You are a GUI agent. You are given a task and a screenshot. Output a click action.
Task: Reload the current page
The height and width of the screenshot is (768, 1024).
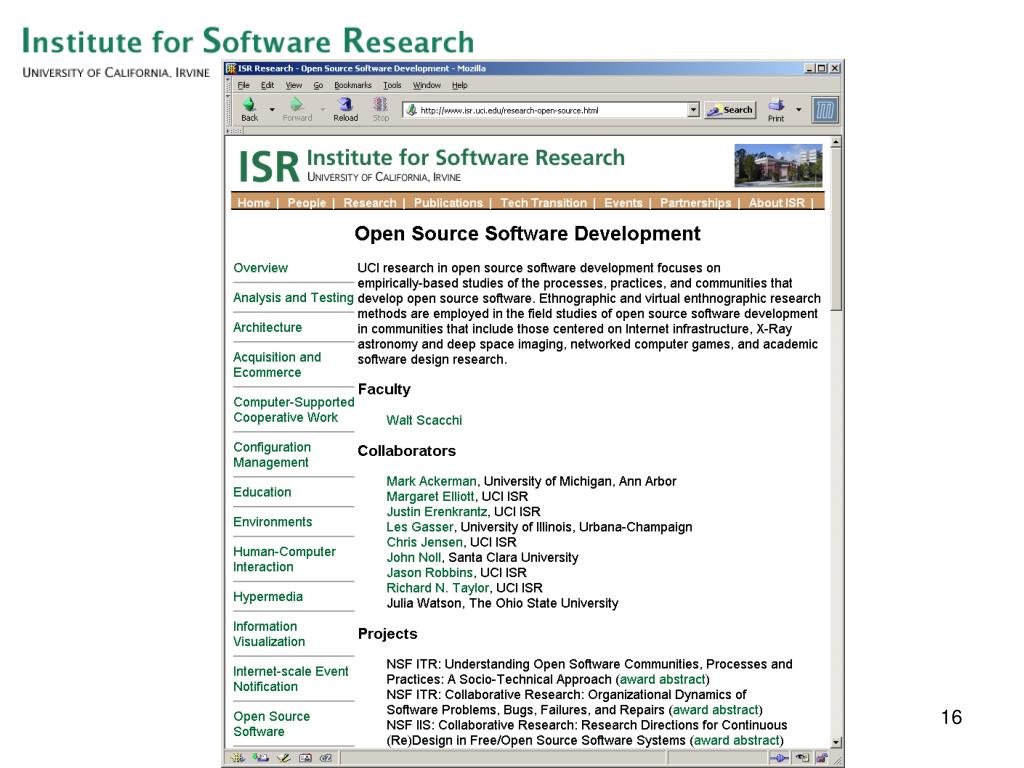click(345, 109)
